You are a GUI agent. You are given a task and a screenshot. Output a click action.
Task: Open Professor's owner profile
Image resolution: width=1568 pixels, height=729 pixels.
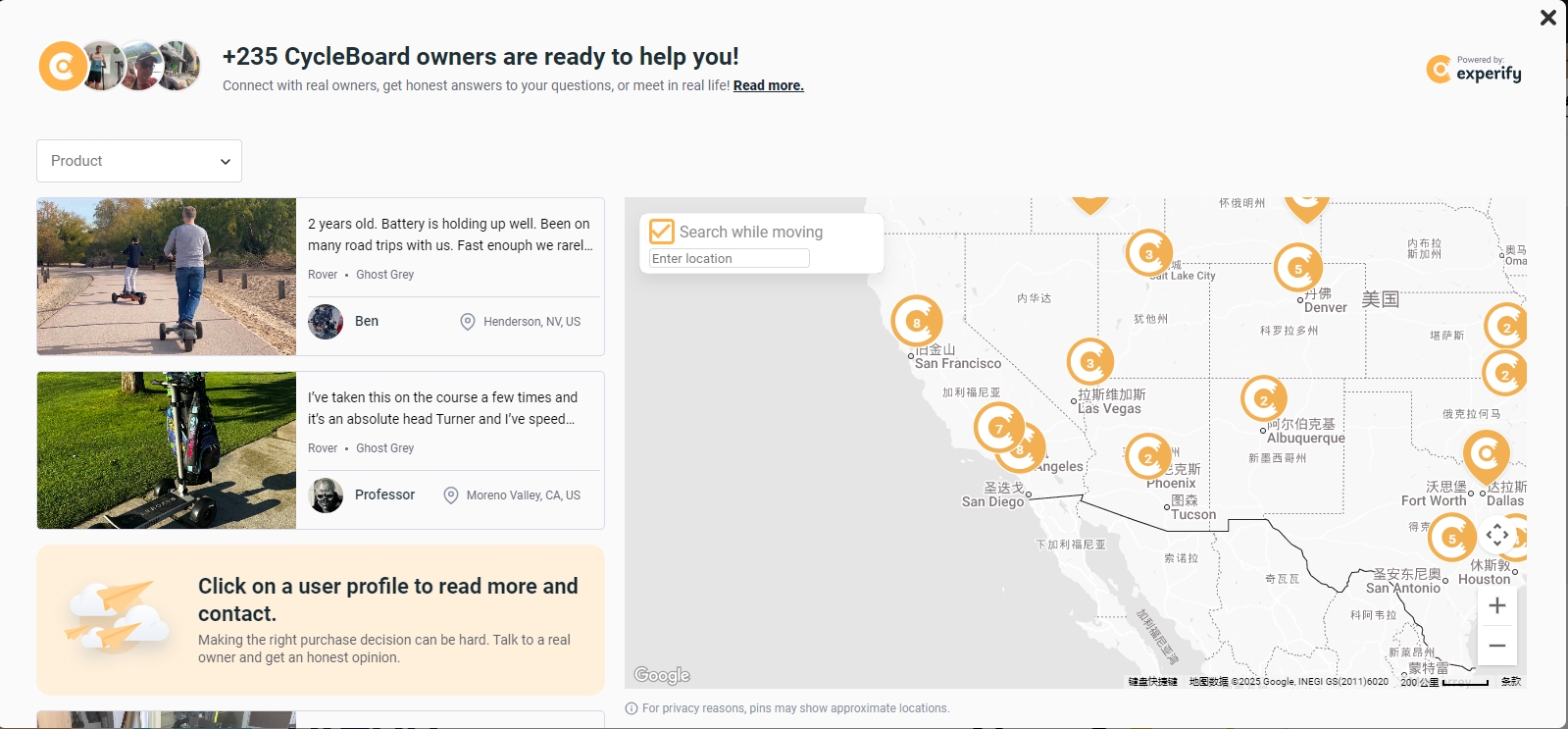tap(383, 495)
